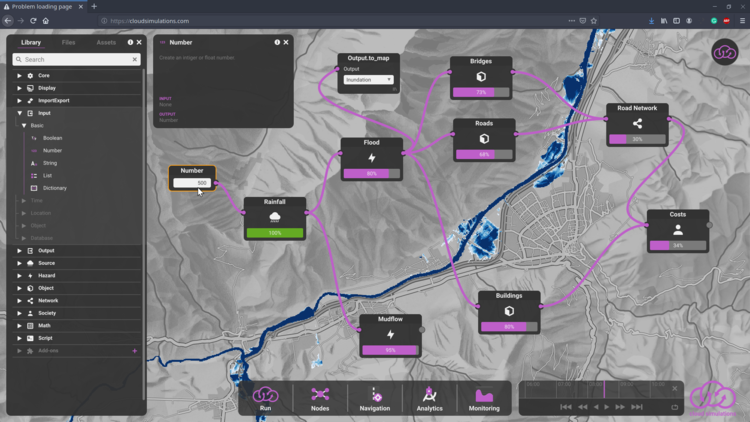
Task: Click the Flood node lightning icon
Action: 372,158
